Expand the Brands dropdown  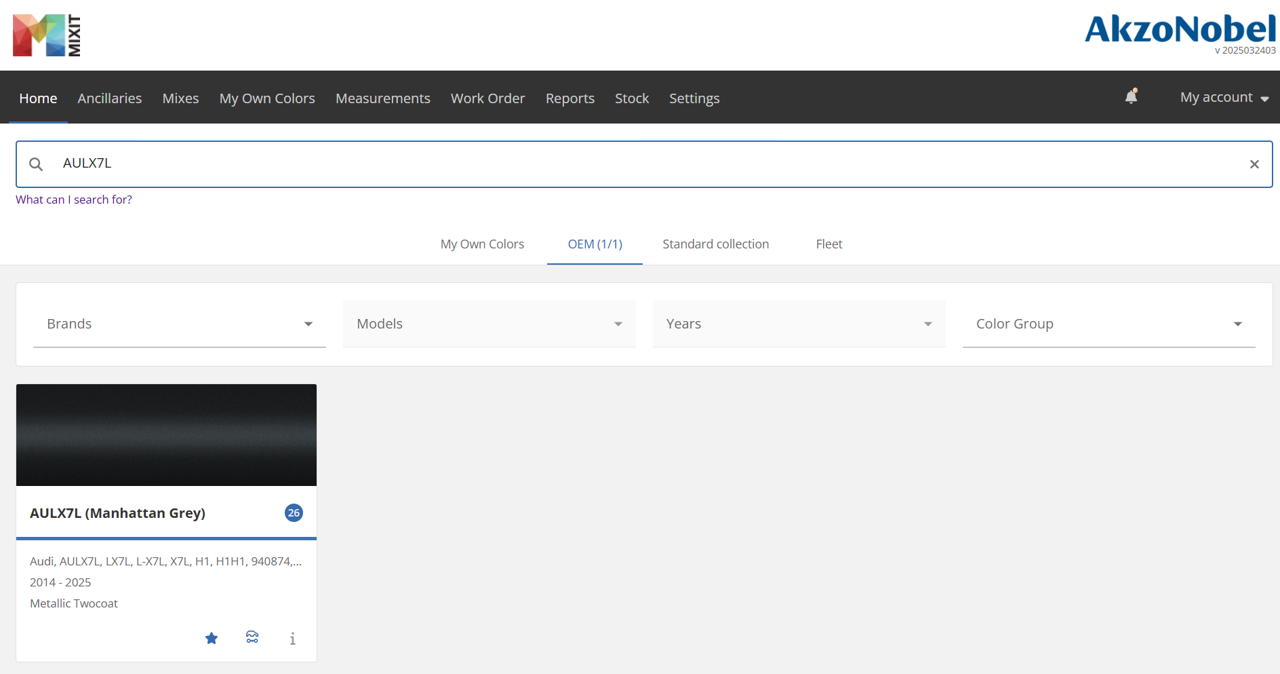[180, 324]
